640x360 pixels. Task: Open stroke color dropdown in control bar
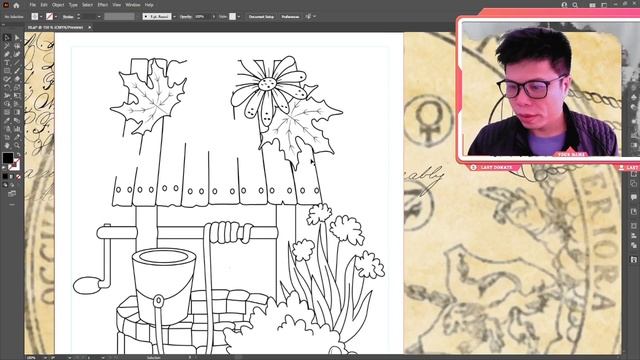[x=56, y=17]
